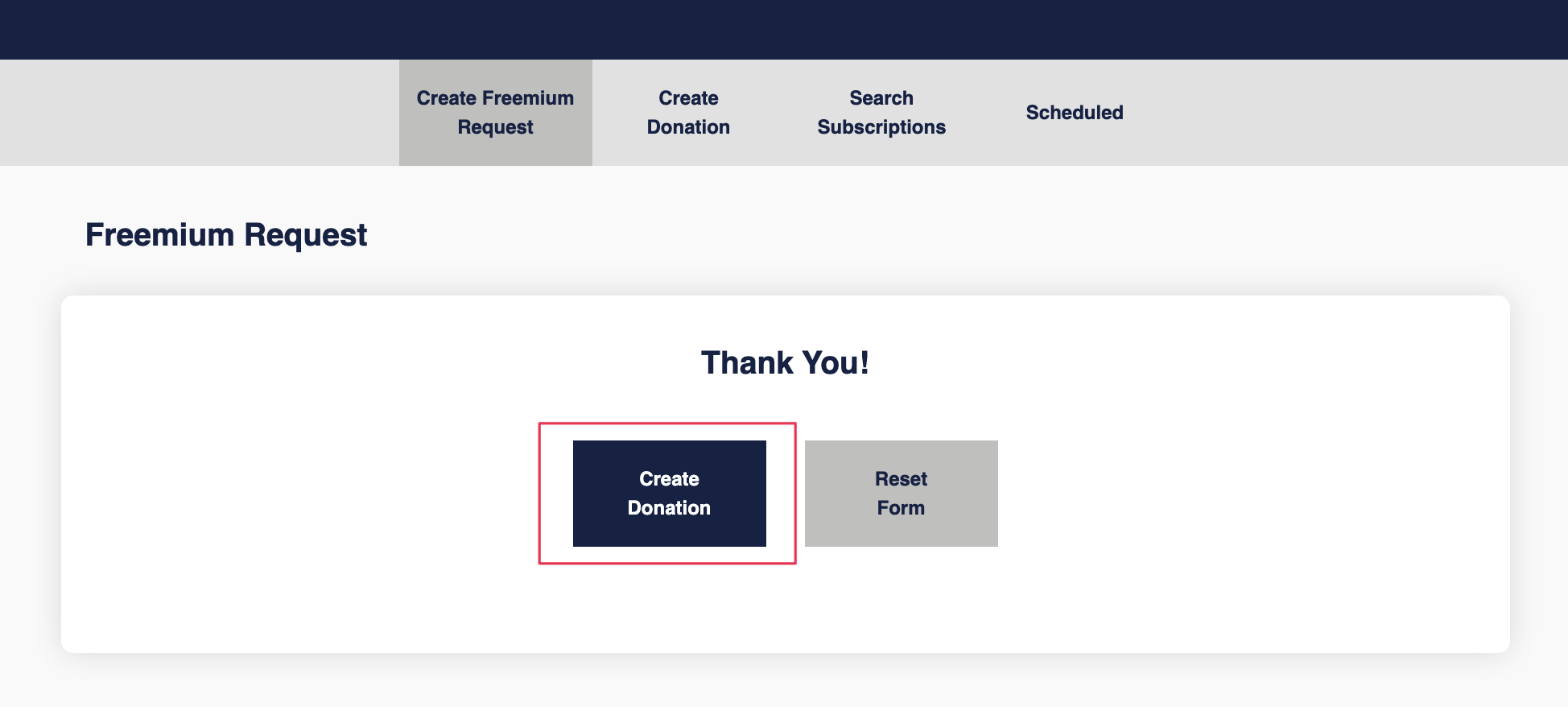Reset the form from the Thank You card
1568x707 pixels.
[901, 494]
